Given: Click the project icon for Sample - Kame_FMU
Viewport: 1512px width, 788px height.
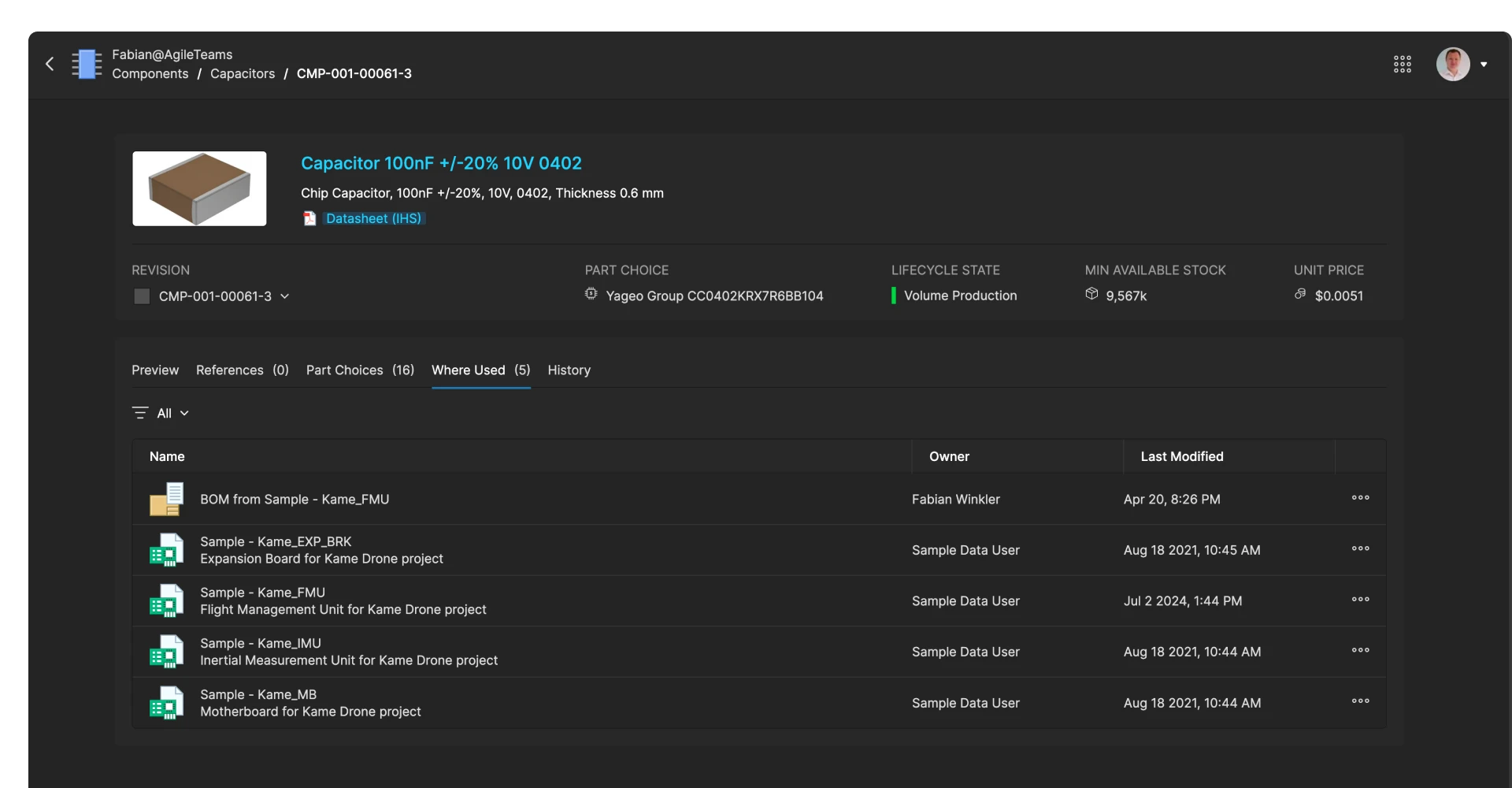Looking at the screenshot, I should [x=167, y=601].
